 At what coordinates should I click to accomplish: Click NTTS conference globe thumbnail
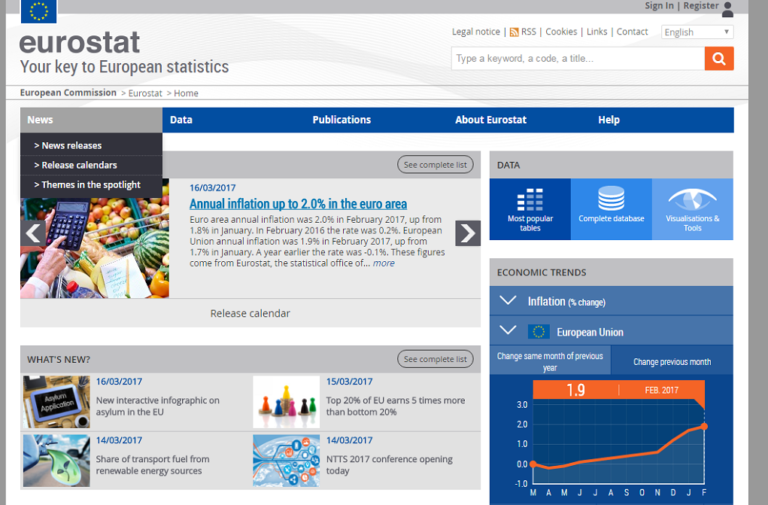tap(286, 460)
